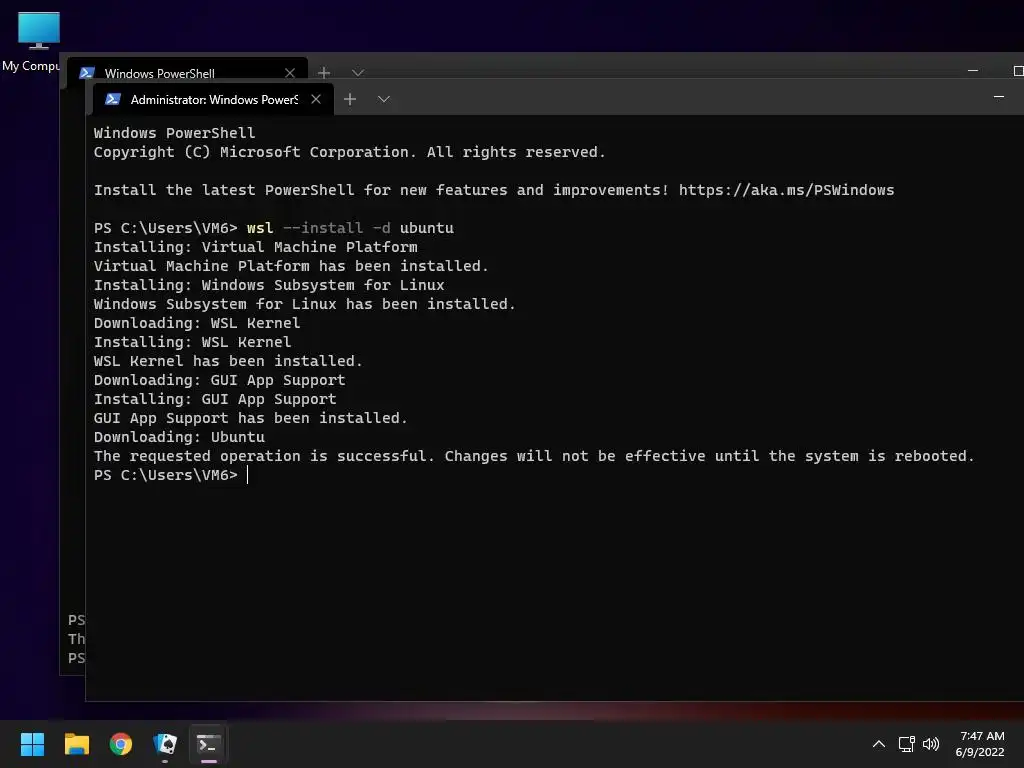Open the Windows Start menu
The height and width of the screenshot is (768, 1024).
32,744
